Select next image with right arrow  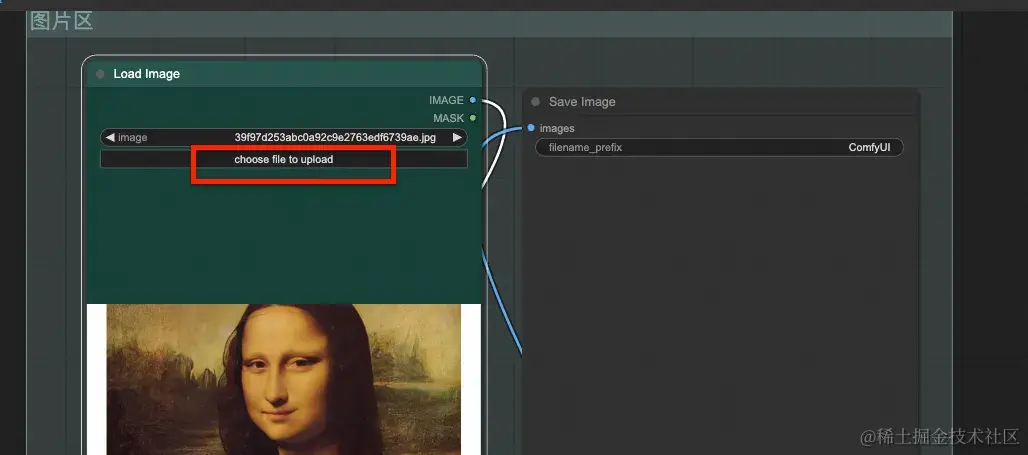point(457,138)
